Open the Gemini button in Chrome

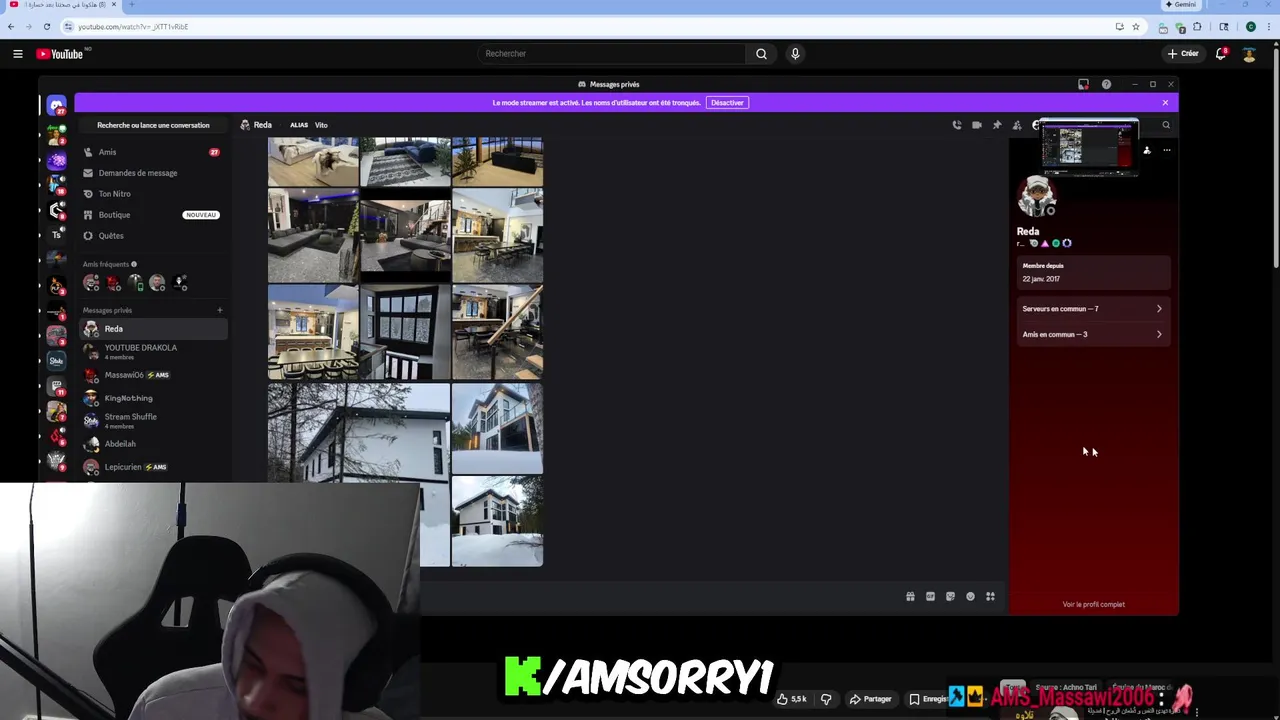[x=1181, y=4]
